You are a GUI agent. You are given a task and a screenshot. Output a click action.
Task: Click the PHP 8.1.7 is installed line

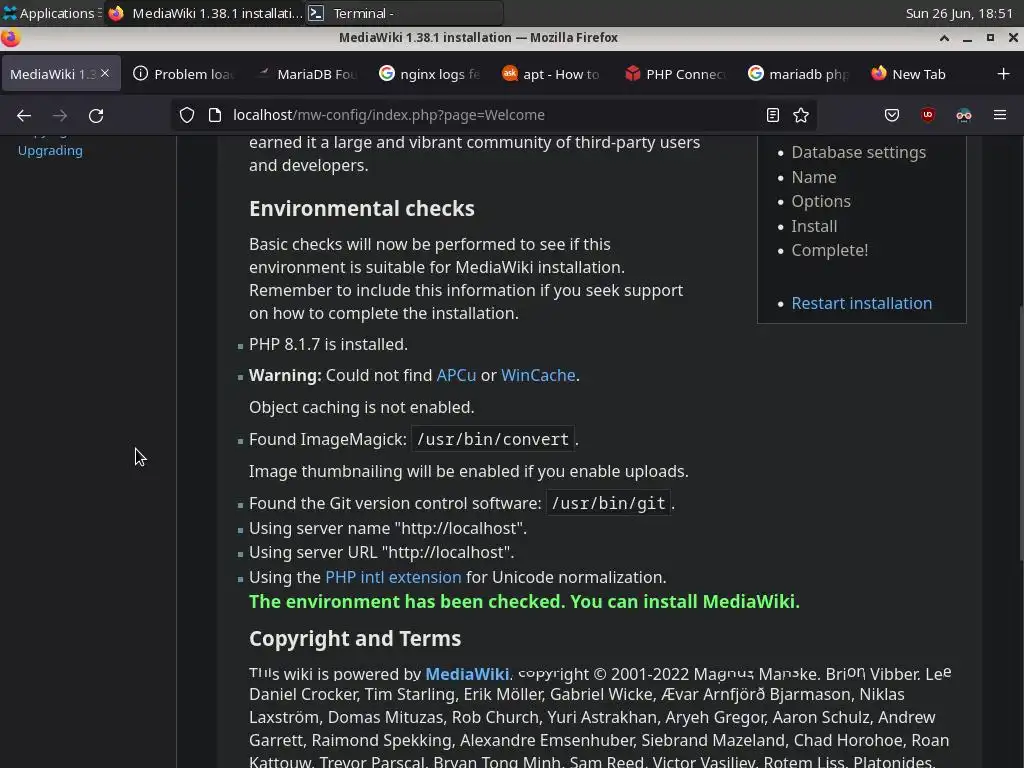coord(328,344)
